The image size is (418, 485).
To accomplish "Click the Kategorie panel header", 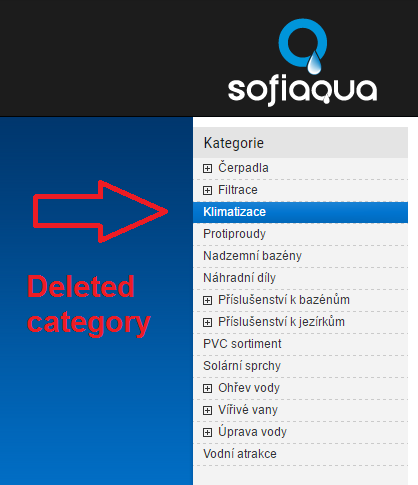I will click(x=300, y=143).
